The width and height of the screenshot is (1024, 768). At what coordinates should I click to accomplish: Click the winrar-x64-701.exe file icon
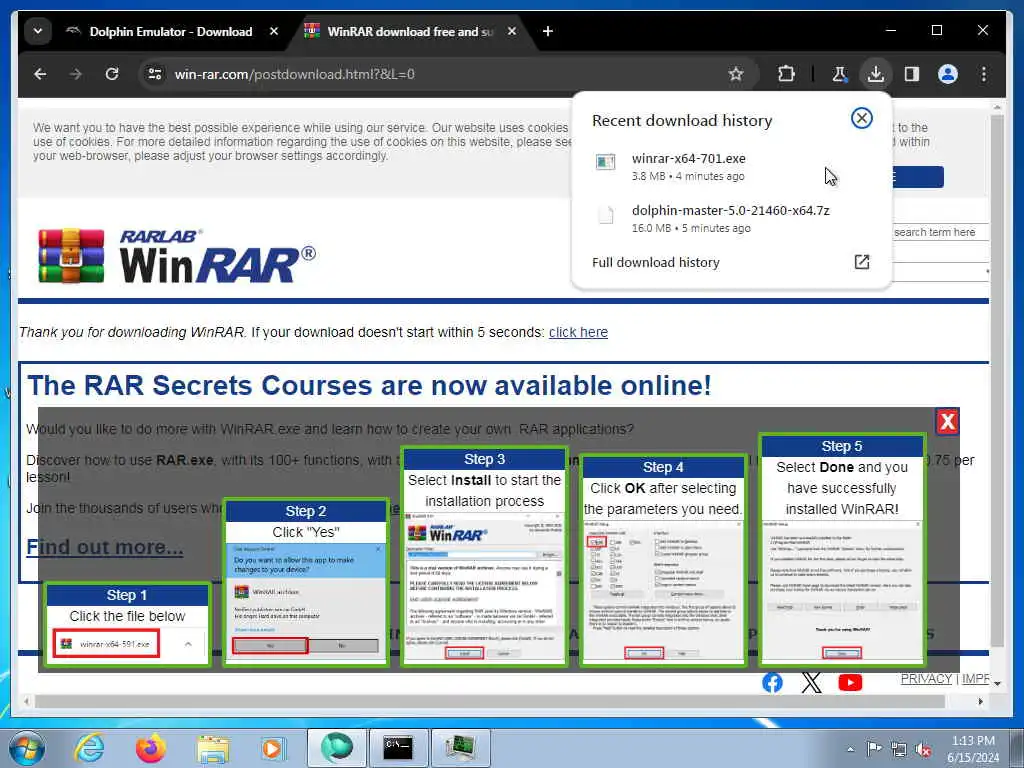pyautogui.click(x=605, y=161)
